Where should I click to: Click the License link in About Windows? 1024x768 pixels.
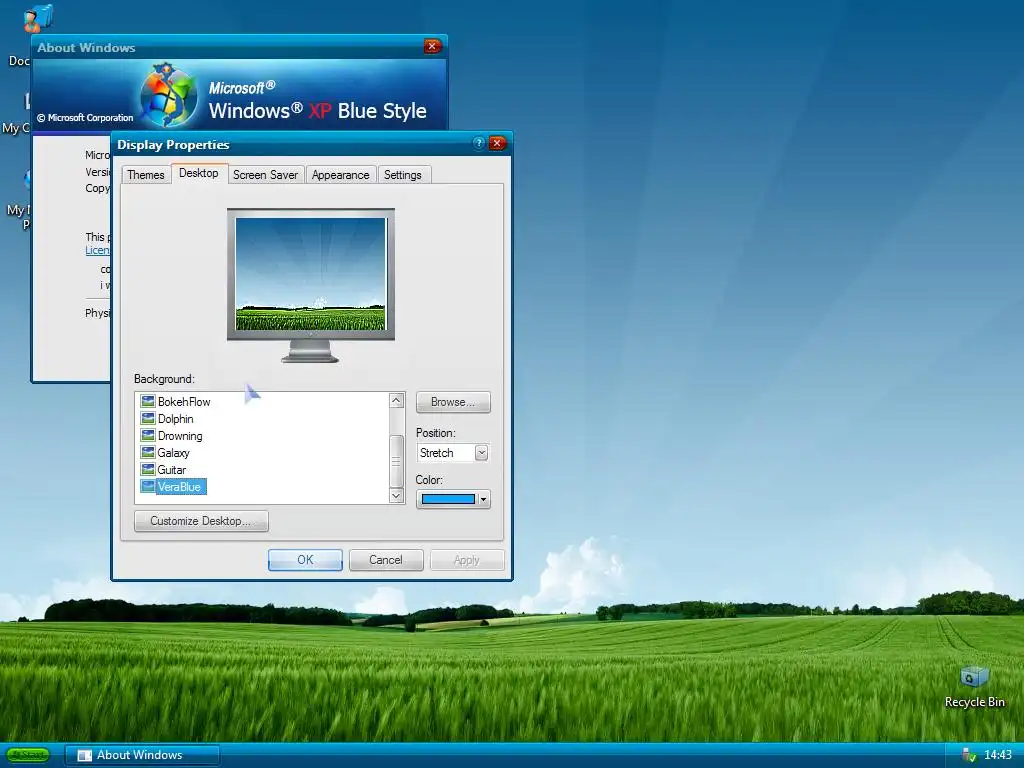pyautogui.click(x=97, y=250)
